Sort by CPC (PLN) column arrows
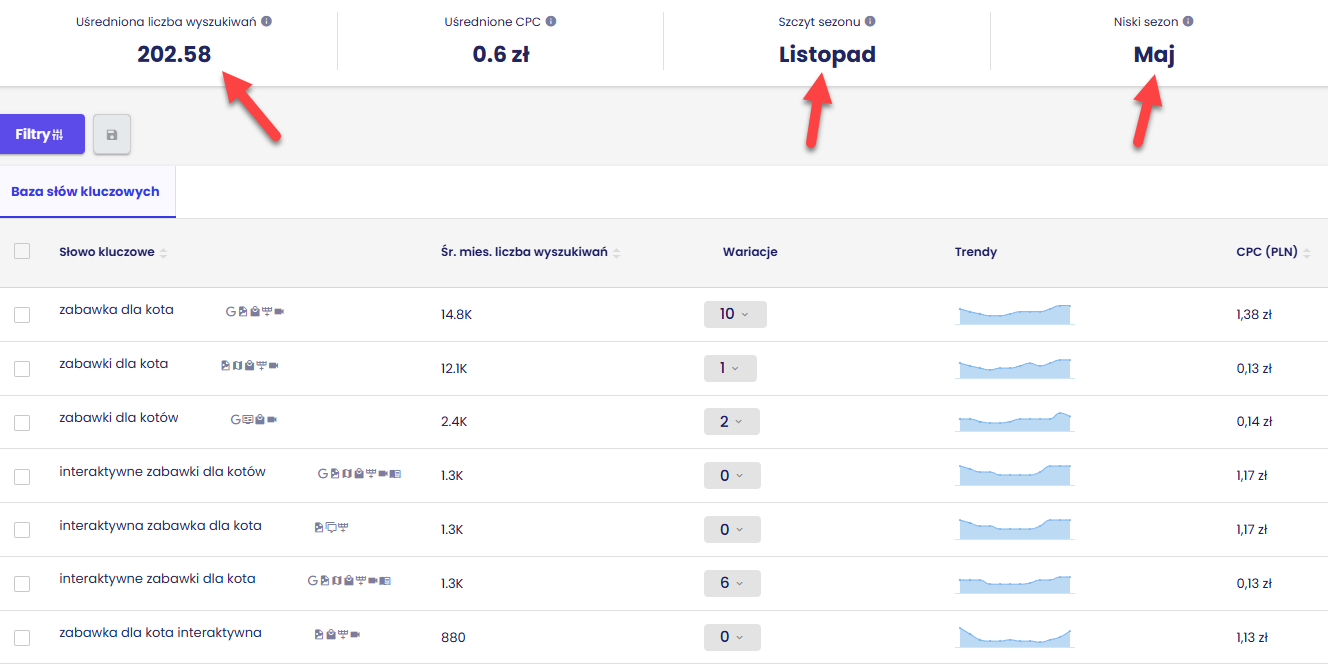This screenshot has height=669, width=1328. [x=1307, y=253]
